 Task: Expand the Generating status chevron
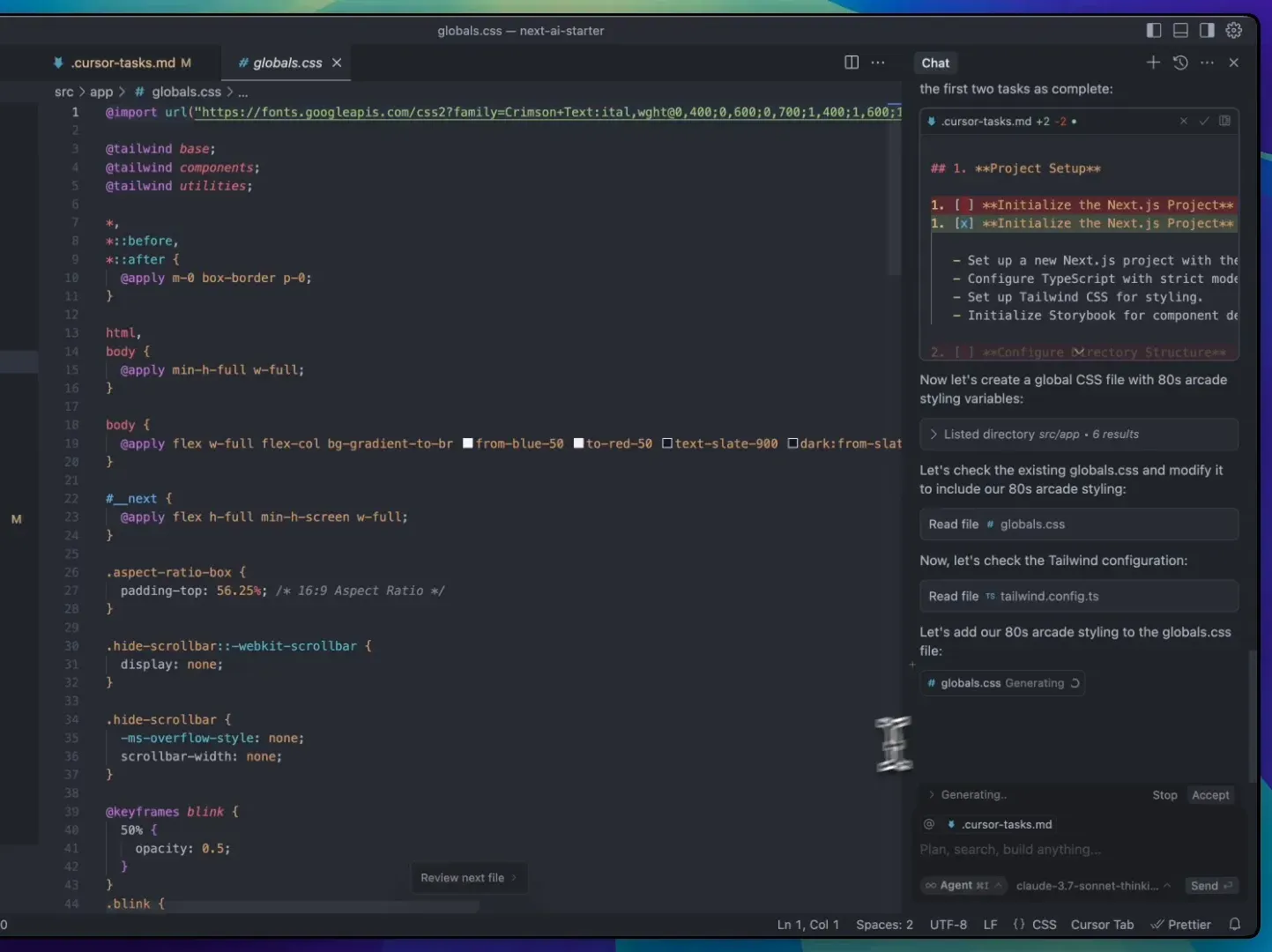pos(931,794)
